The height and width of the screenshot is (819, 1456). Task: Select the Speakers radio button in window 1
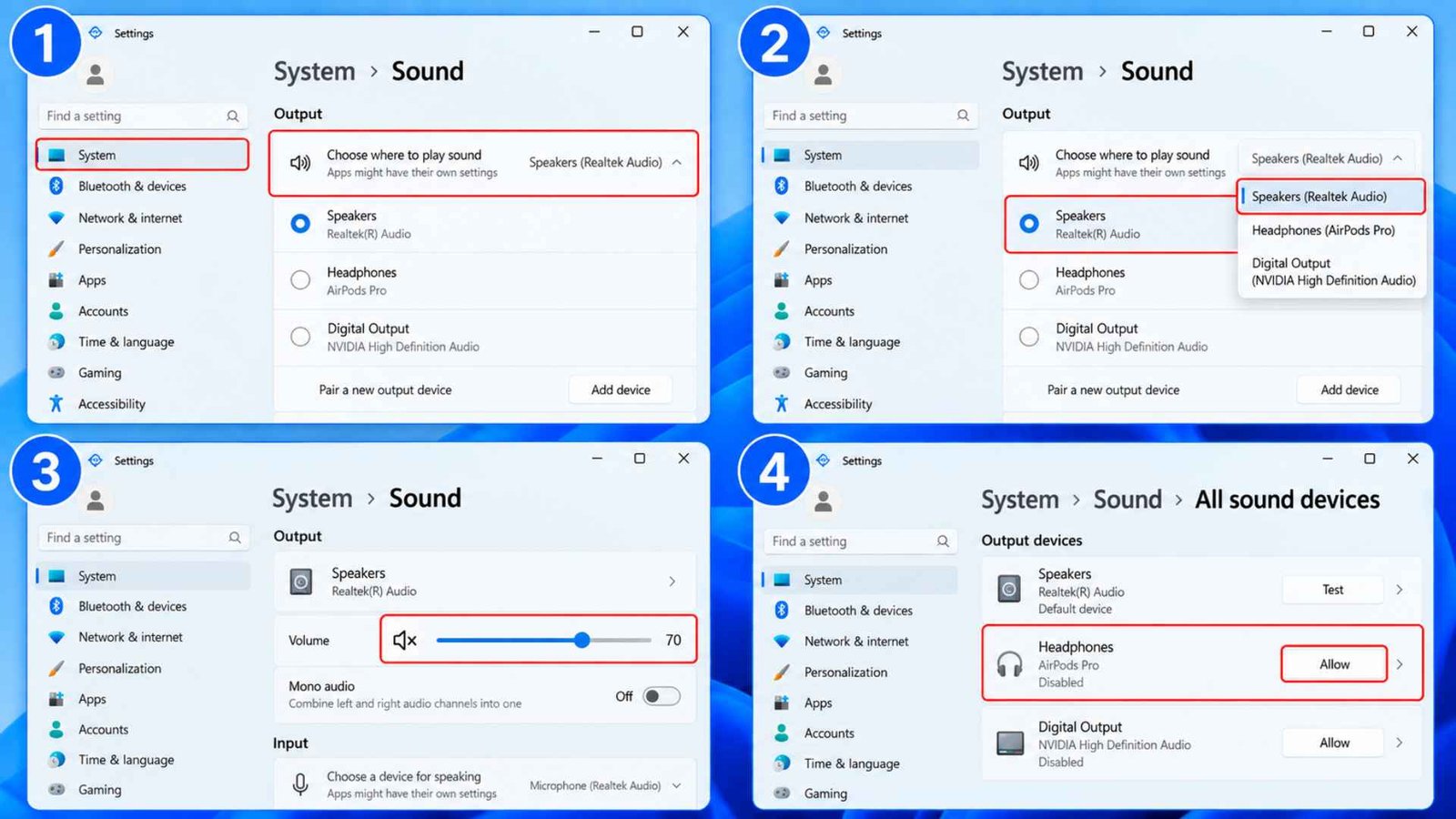300,223
